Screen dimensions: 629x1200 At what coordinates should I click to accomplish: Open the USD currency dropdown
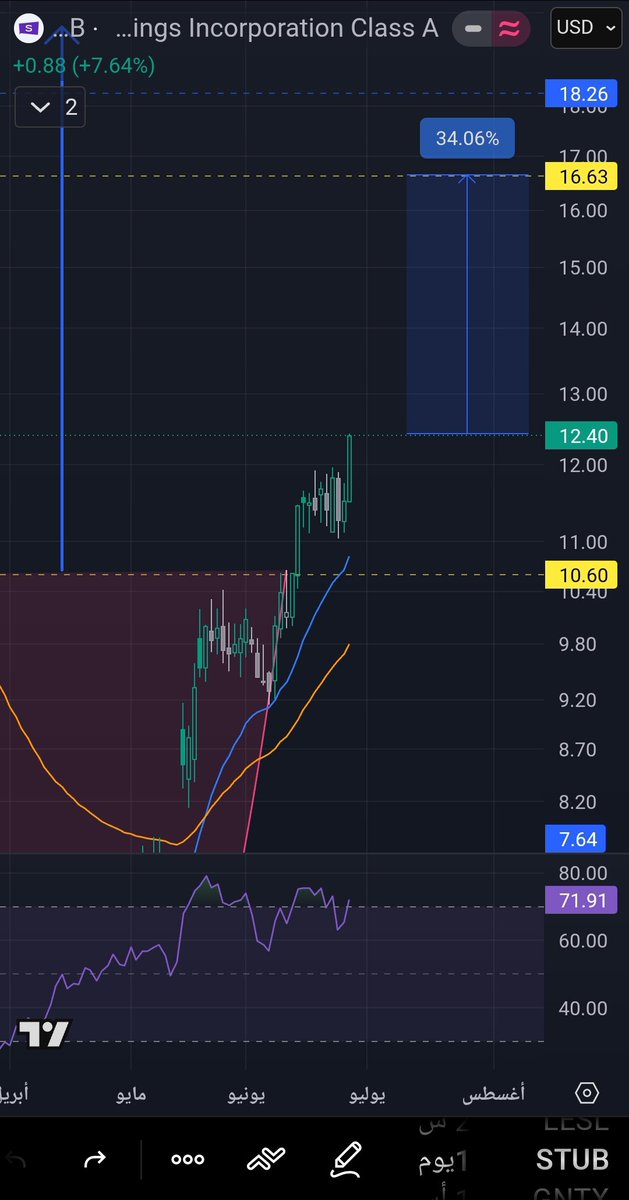tap(586, 28)
